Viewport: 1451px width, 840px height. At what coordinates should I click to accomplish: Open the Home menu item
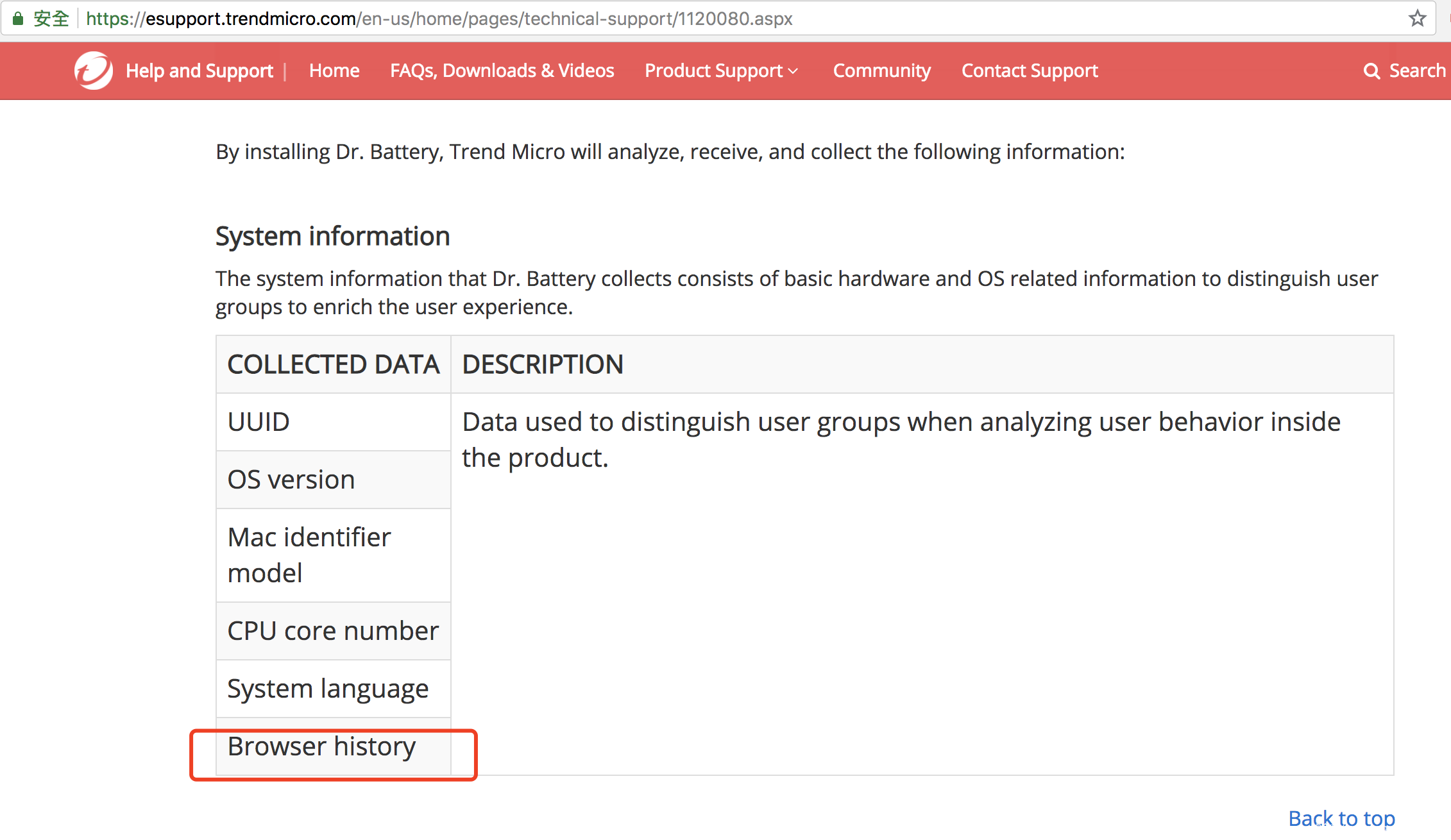[334, 71]
